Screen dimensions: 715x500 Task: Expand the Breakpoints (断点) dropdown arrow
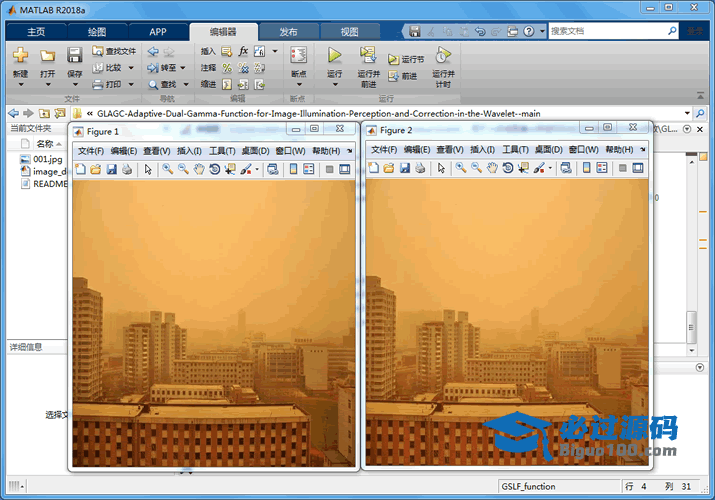299,84
